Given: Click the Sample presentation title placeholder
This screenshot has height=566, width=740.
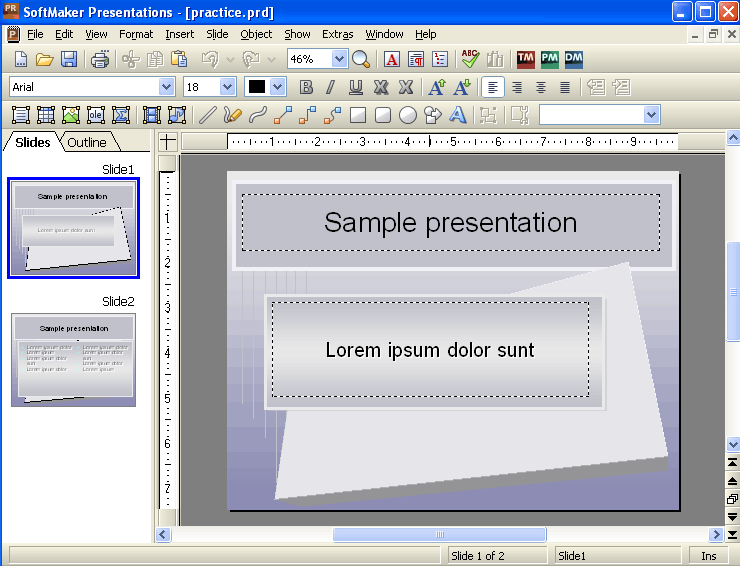Looking at the screenshot, I should pyautogui.click(x=451, y=222).
